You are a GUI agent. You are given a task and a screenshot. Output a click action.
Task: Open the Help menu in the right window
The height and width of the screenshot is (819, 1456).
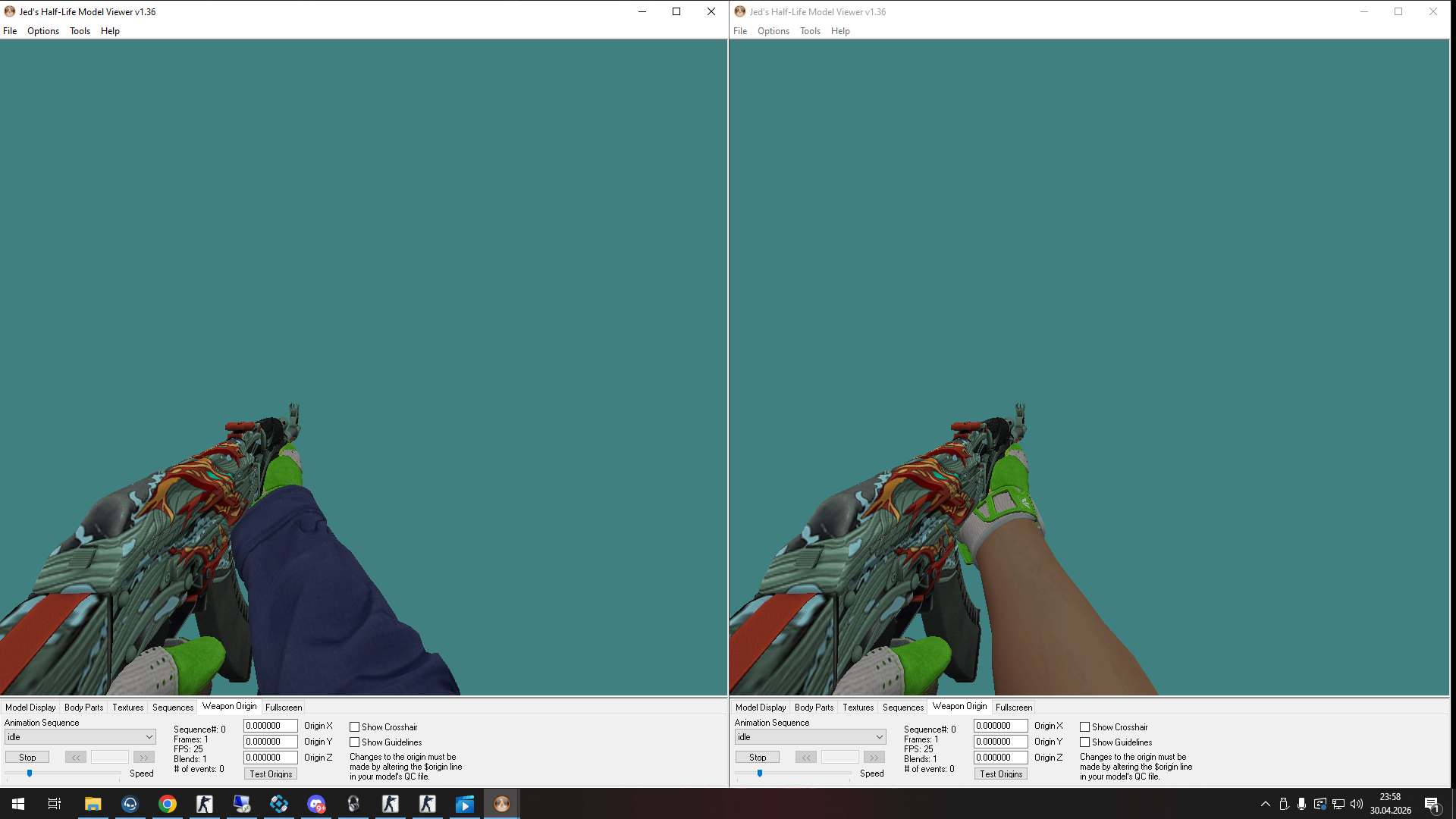click(x=840, y=31)
